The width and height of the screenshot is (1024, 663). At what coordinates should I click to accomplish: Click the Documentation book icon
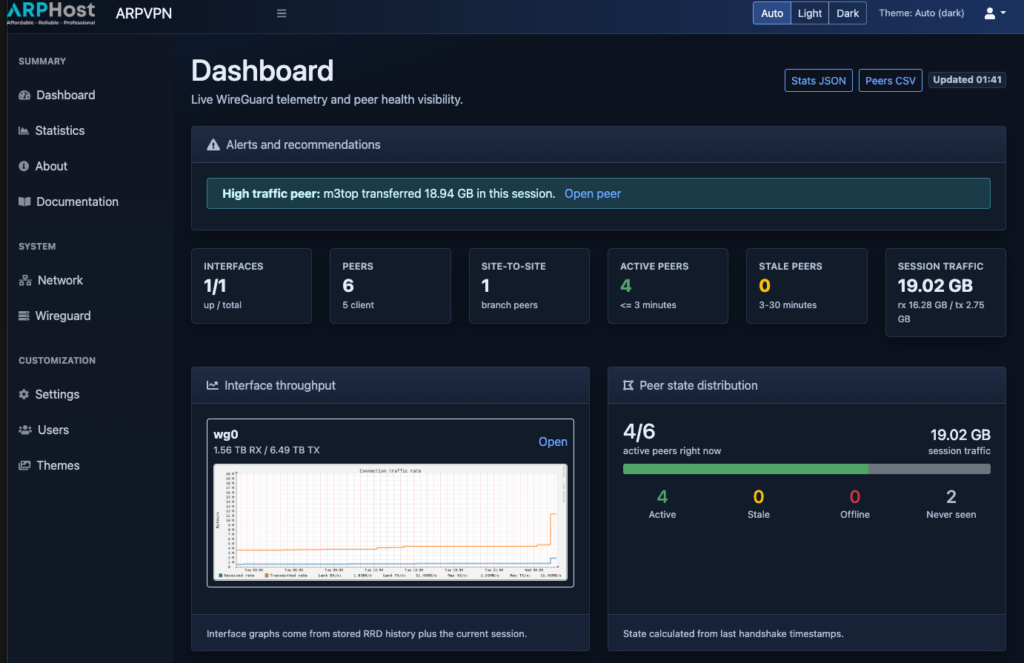point(23,201)
